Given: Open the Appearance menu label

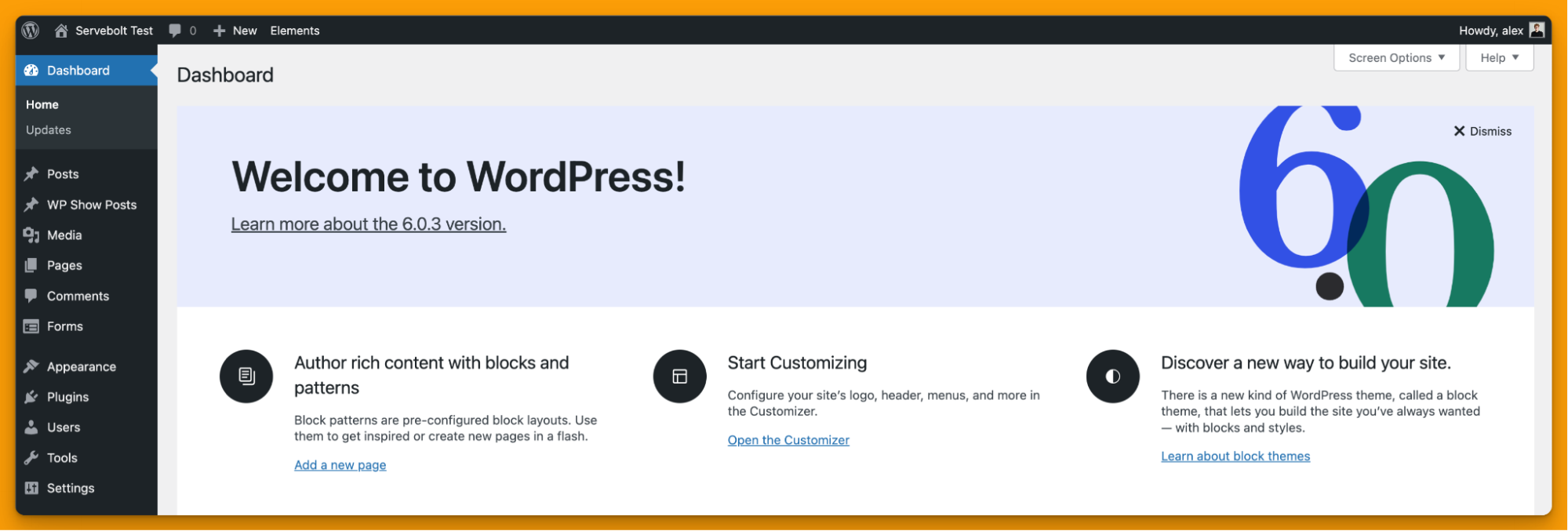Looking at the screenshot, I should (82, 367).
